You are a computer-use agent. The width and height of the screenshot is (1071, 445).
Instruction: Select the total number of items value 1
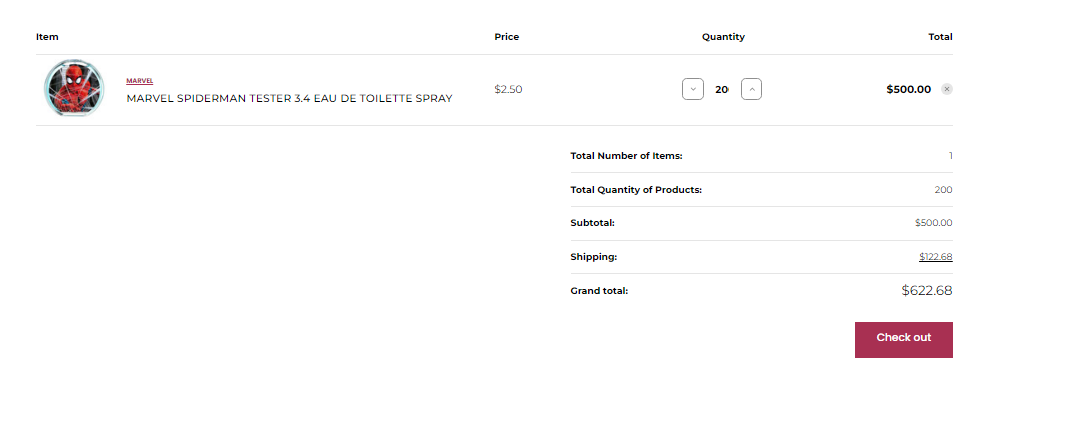(x=950, y=156)
